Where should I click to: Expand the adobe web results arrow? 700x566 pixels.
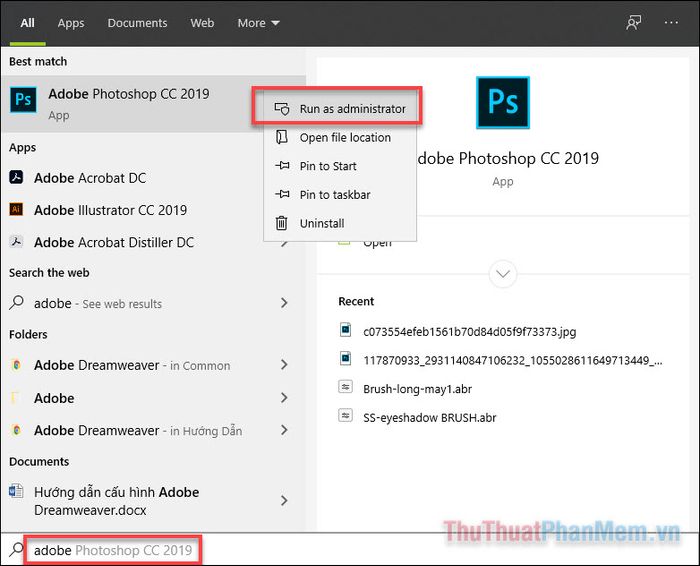pos(284,303)
